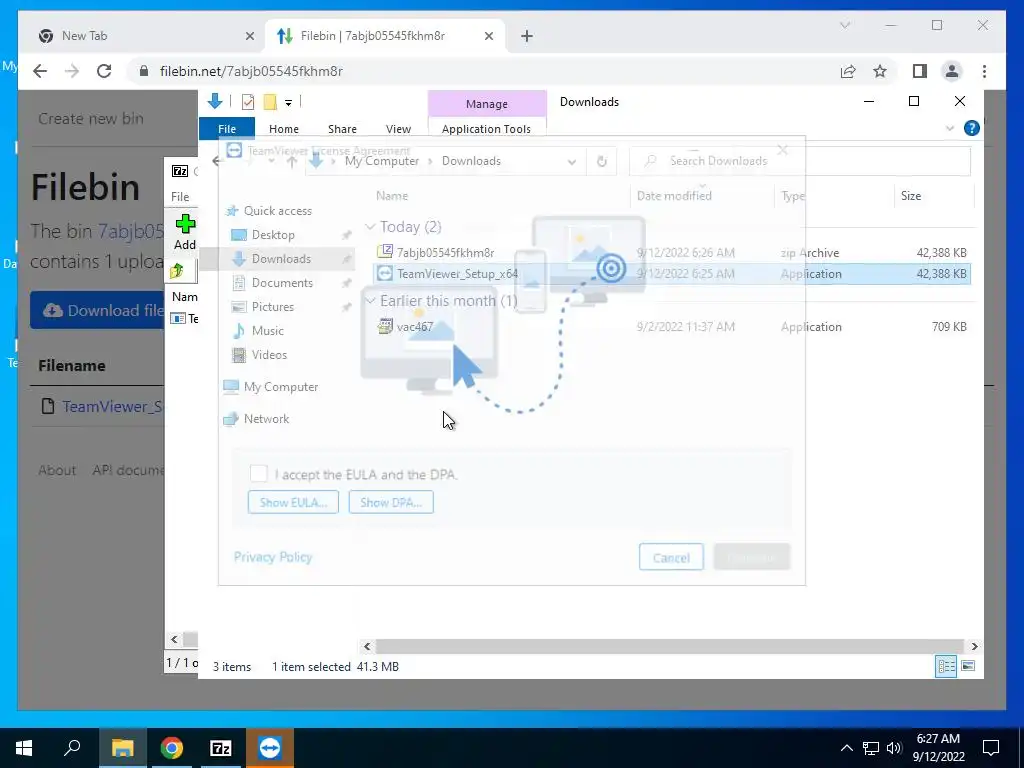Open a new Chrome tab with plus

tap(527, 36)
